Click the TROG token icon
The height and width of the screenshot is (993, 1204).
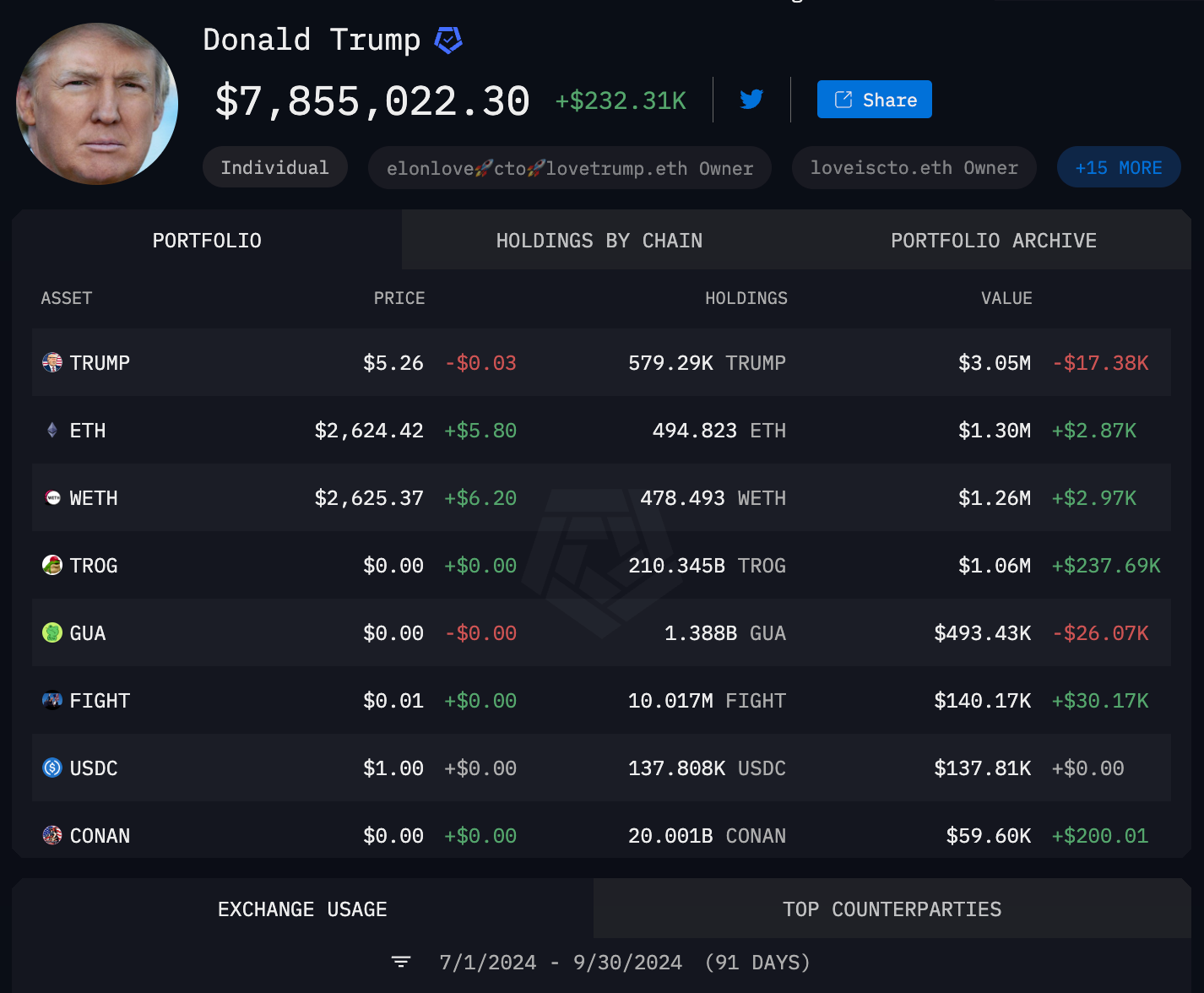(x=52, y=565)
